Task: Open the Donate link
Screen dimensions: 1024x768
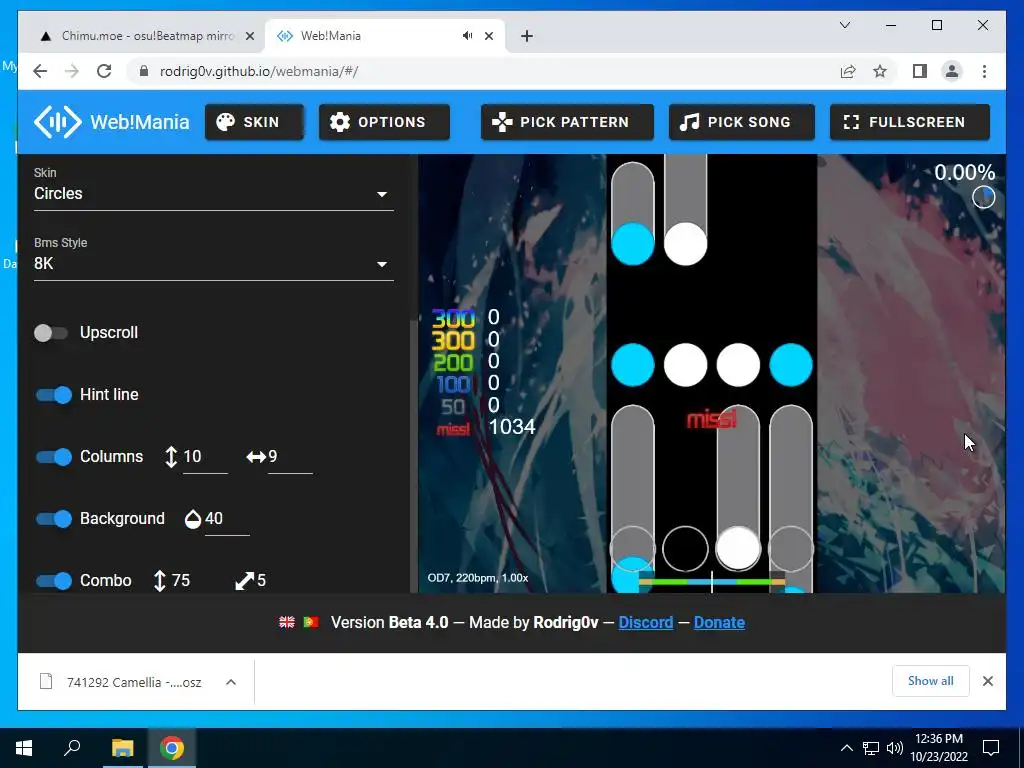Action: [719, 622]
